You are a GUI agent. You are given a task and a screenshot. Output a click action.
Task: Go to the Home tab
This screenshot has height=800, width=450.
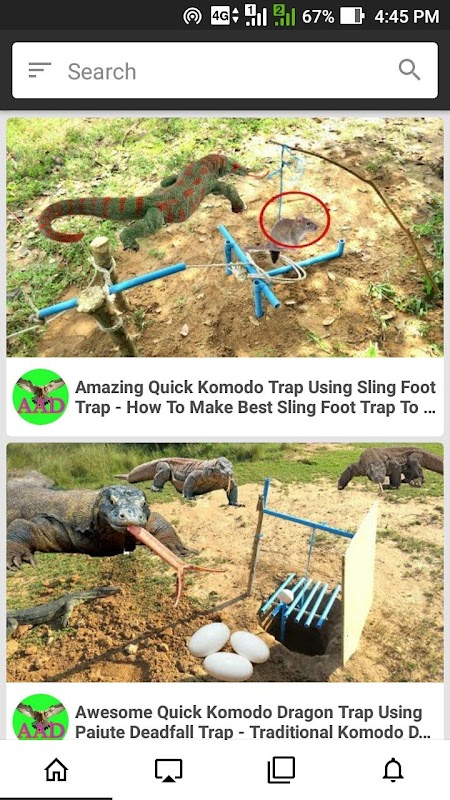point(56,770)
